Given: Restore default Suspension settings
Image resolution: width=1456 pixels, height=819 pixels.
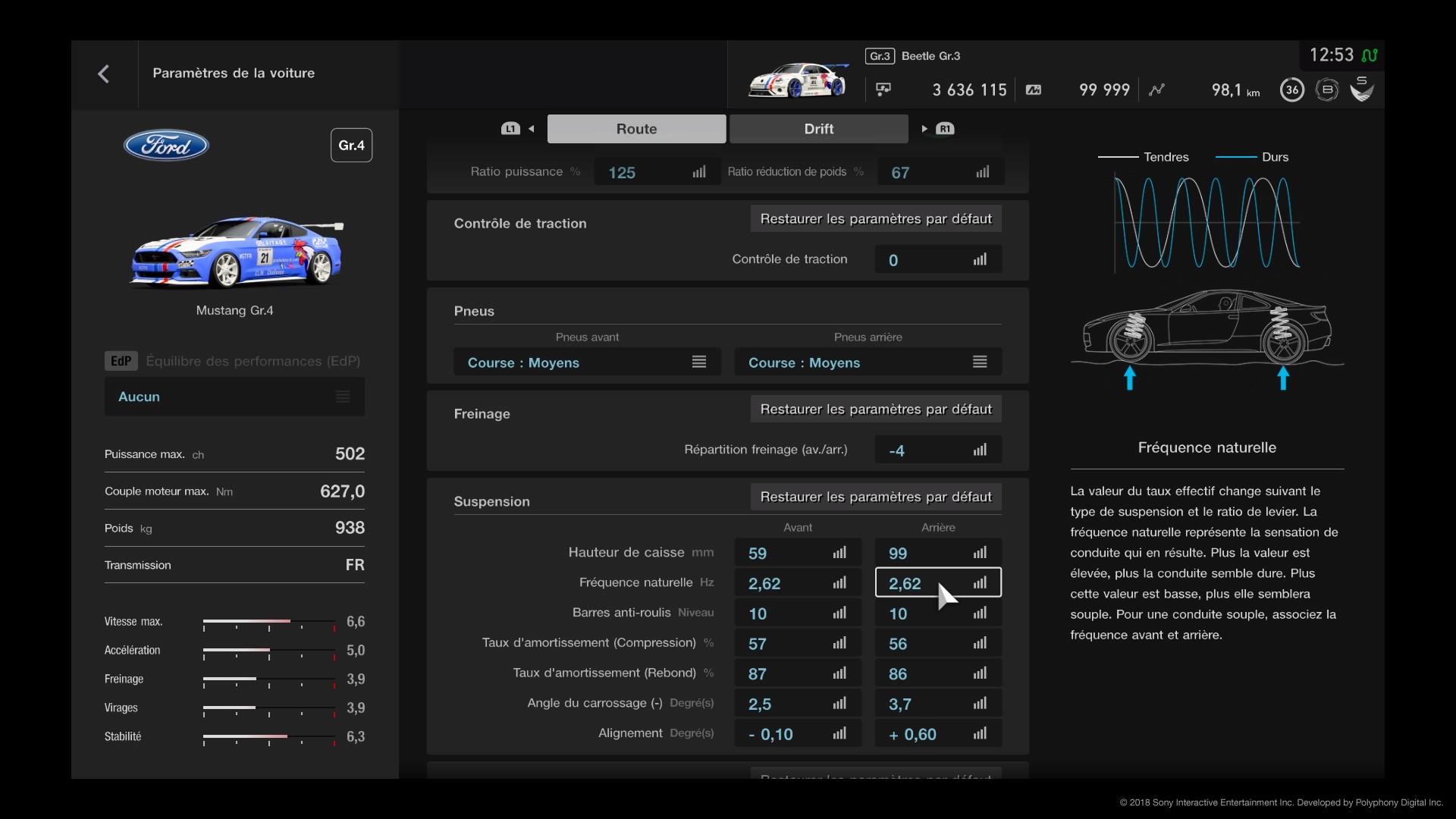Looking at the screenshot, I should click(876, 497).
